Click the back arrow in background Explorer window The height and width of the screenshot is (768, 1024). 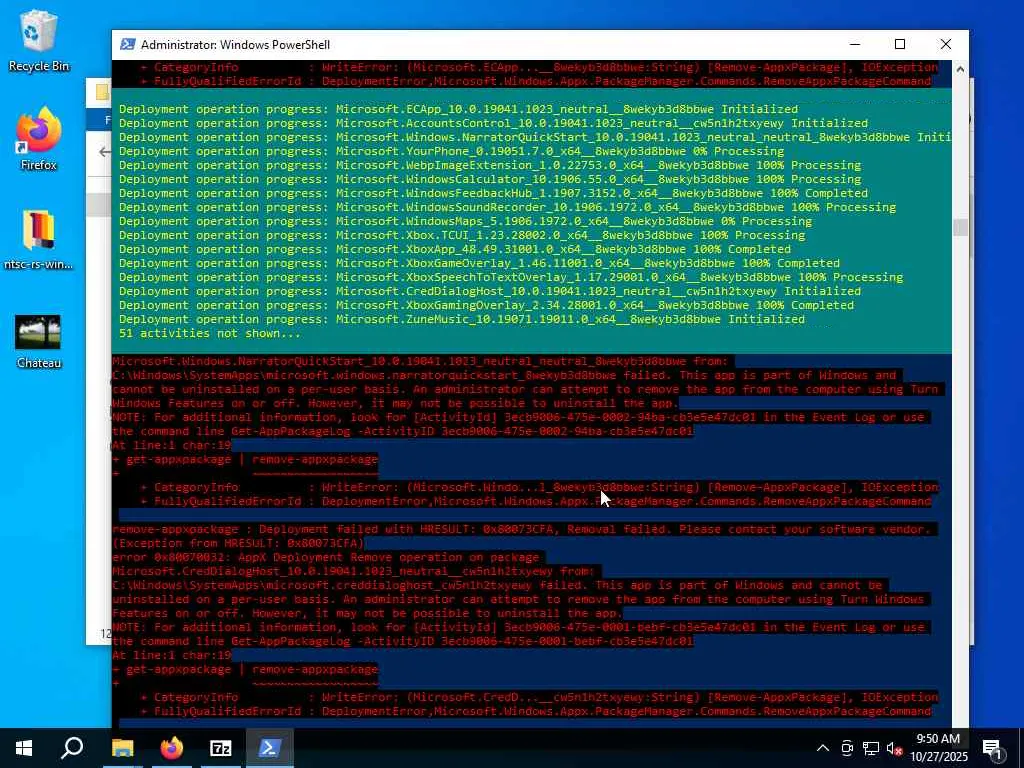coord(104,152)
